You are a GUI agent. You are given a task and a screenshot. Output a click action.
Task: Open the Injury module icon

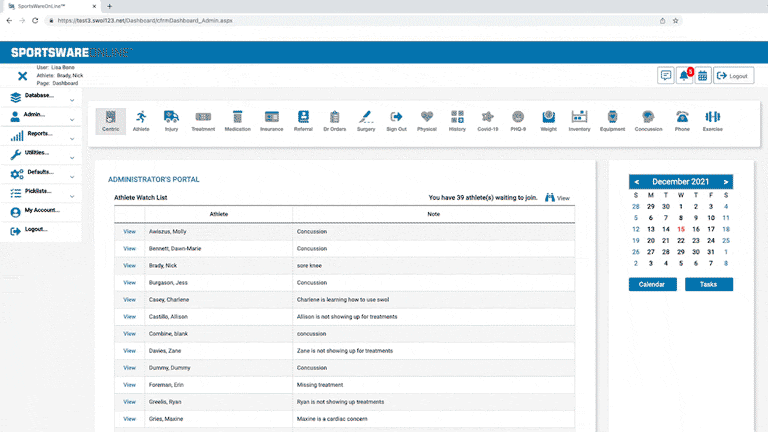pyautogui.click(x=171, y=121)
